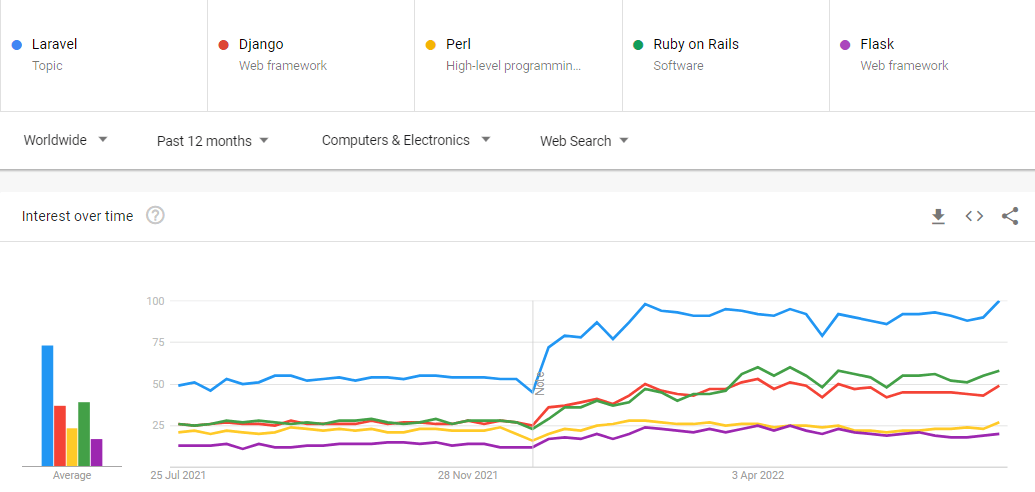Click the red Django color dot
This screenshot has height=492, width=1035.
[224, 45]
